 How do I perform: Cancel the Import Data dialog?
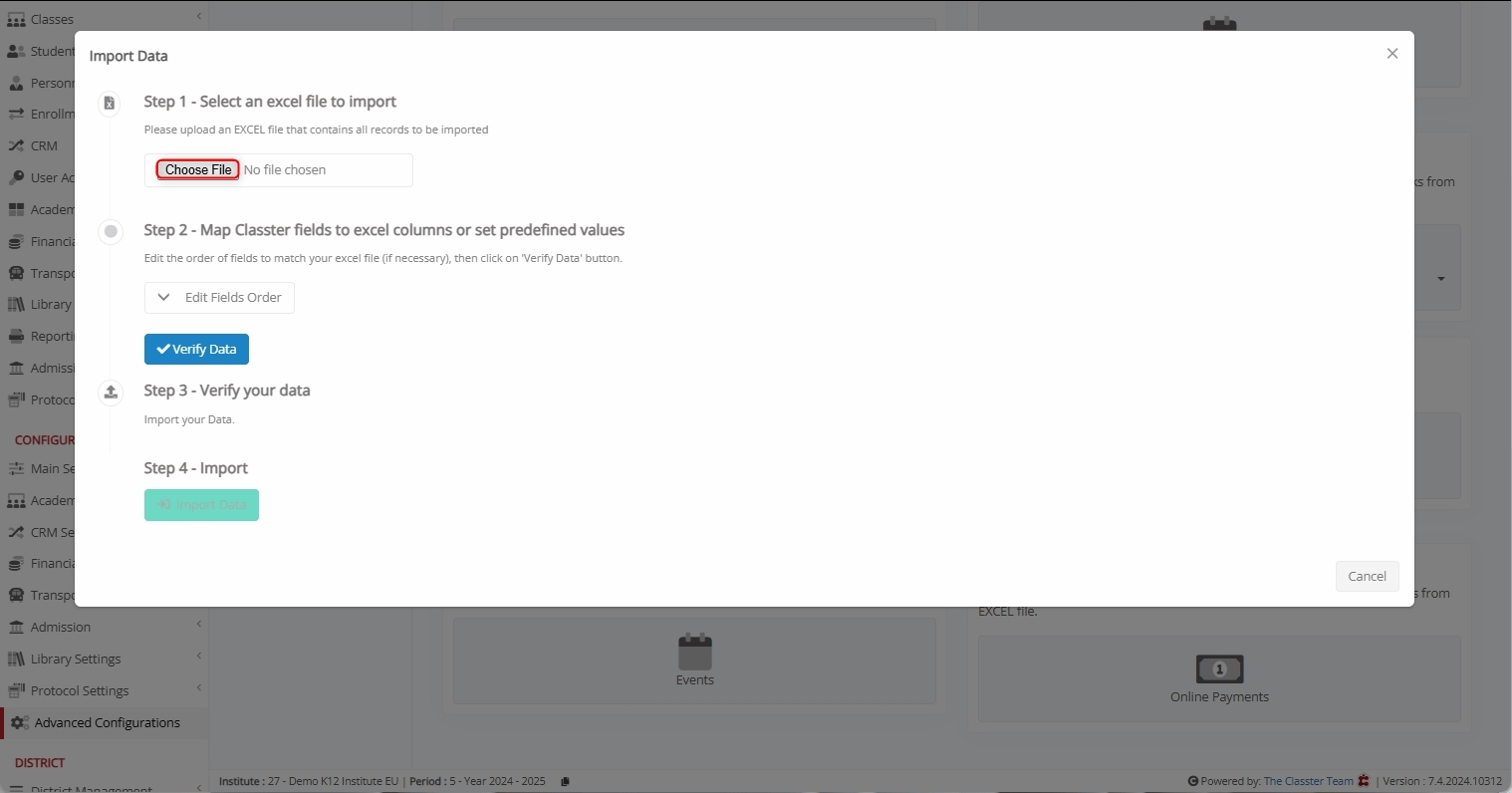coord(1367,576)
